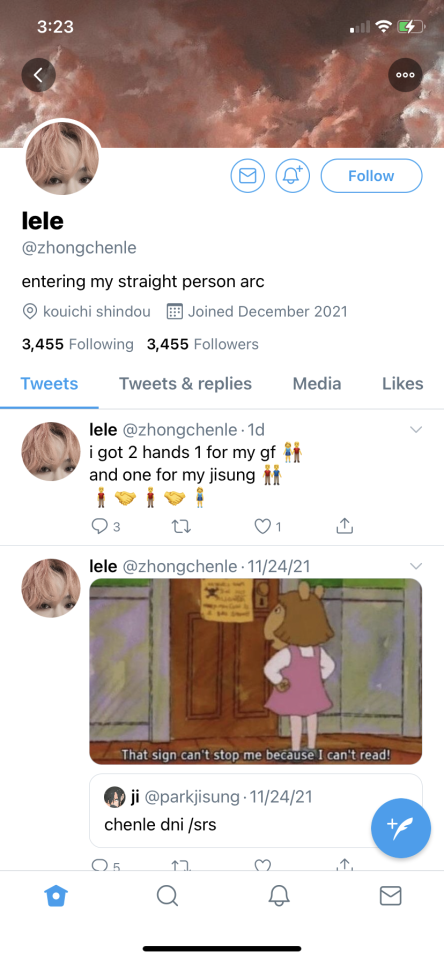View the Likes tab

click(402, 384)
